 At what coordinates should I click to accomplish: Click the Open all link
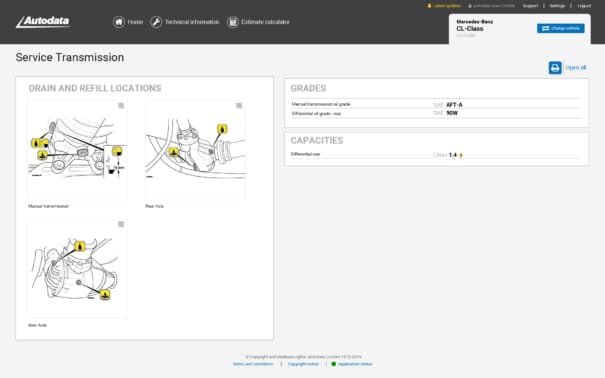[576, 68]
